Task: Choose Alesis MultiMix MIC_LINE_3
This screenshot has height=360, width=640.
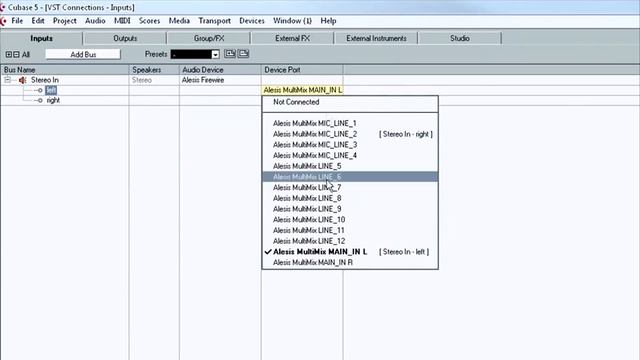Action: pos(350,144)
